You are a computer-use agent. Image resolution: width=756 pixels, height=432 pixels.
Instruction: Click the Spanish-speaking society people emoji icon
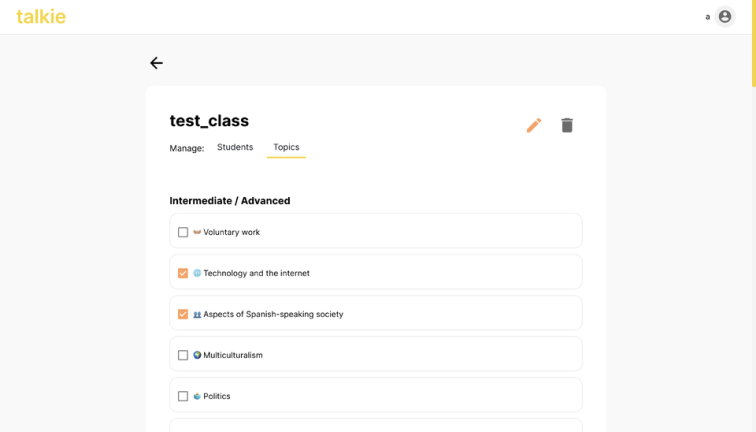point(197,314)
